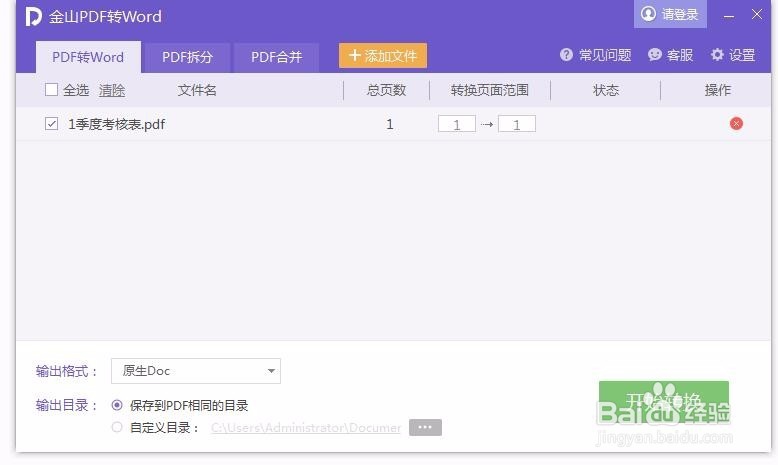Click the 转换页面范围 column header

click(x=490, y=90)
